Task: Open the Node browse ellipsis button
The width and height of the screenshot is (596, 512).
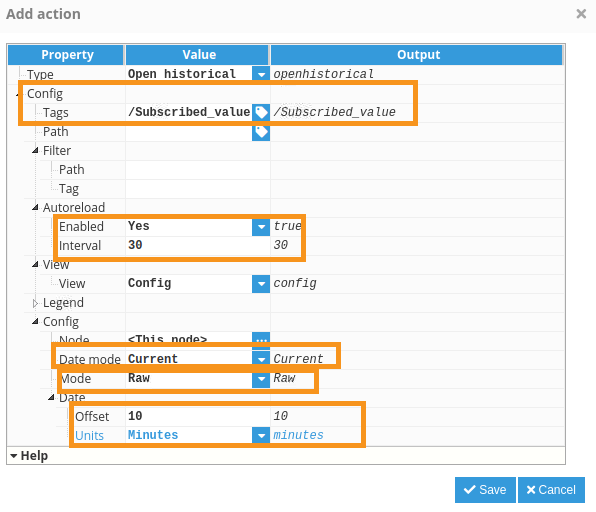Action: [261, 338]
